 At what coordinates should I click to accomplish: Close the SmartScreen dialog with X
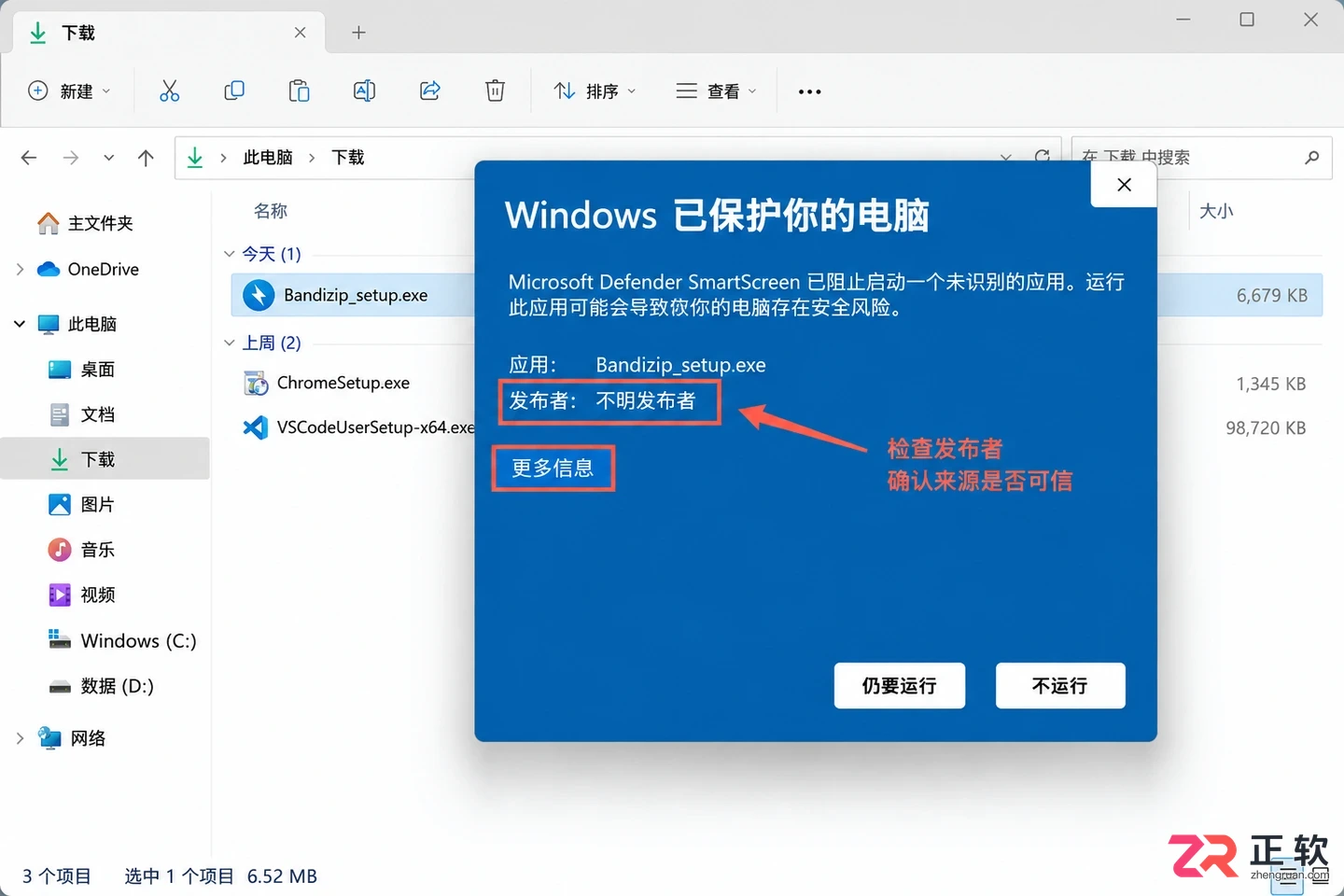[1124, 185]
